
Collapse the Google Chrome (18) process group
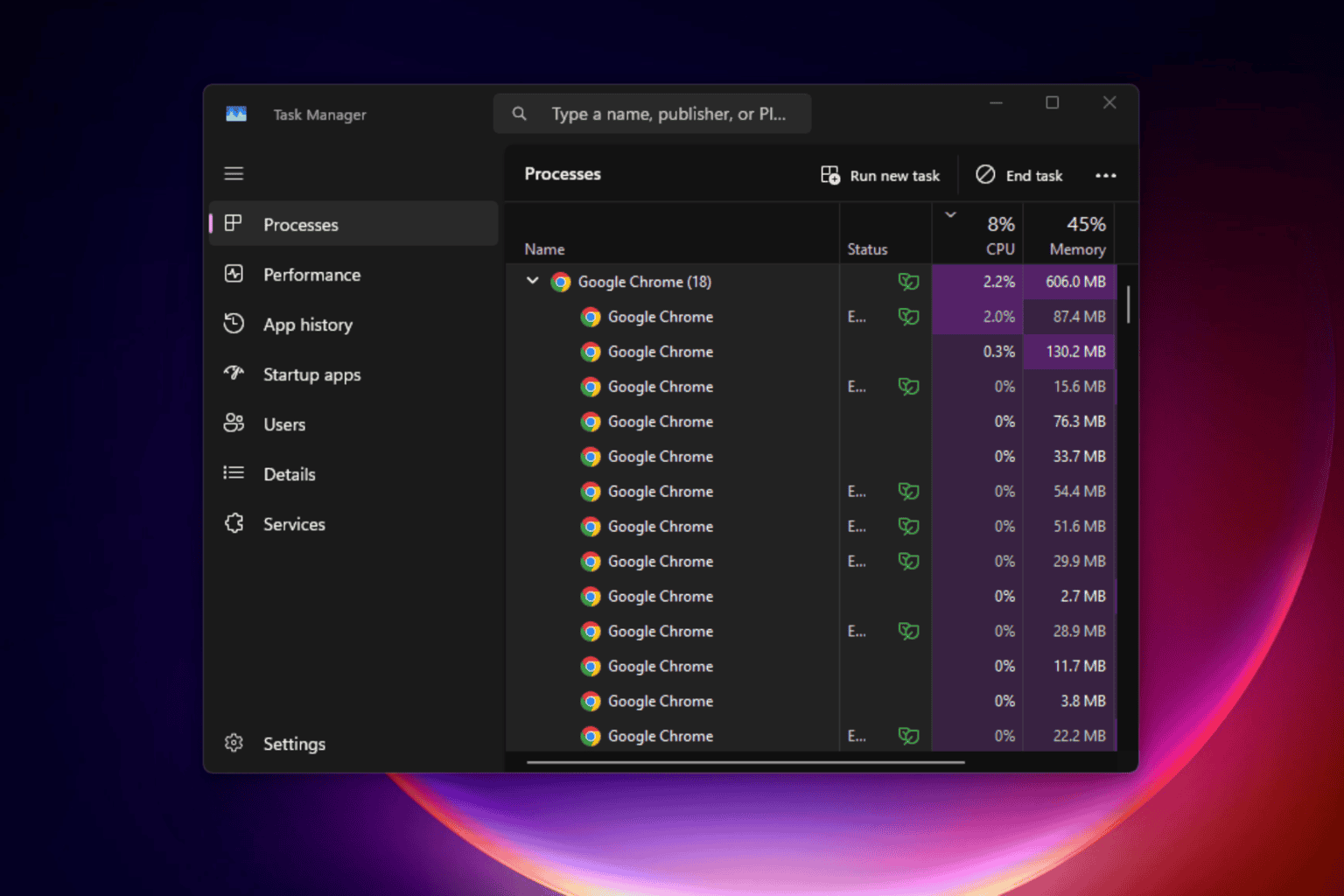pyautogui.click(x=532, y=281)
